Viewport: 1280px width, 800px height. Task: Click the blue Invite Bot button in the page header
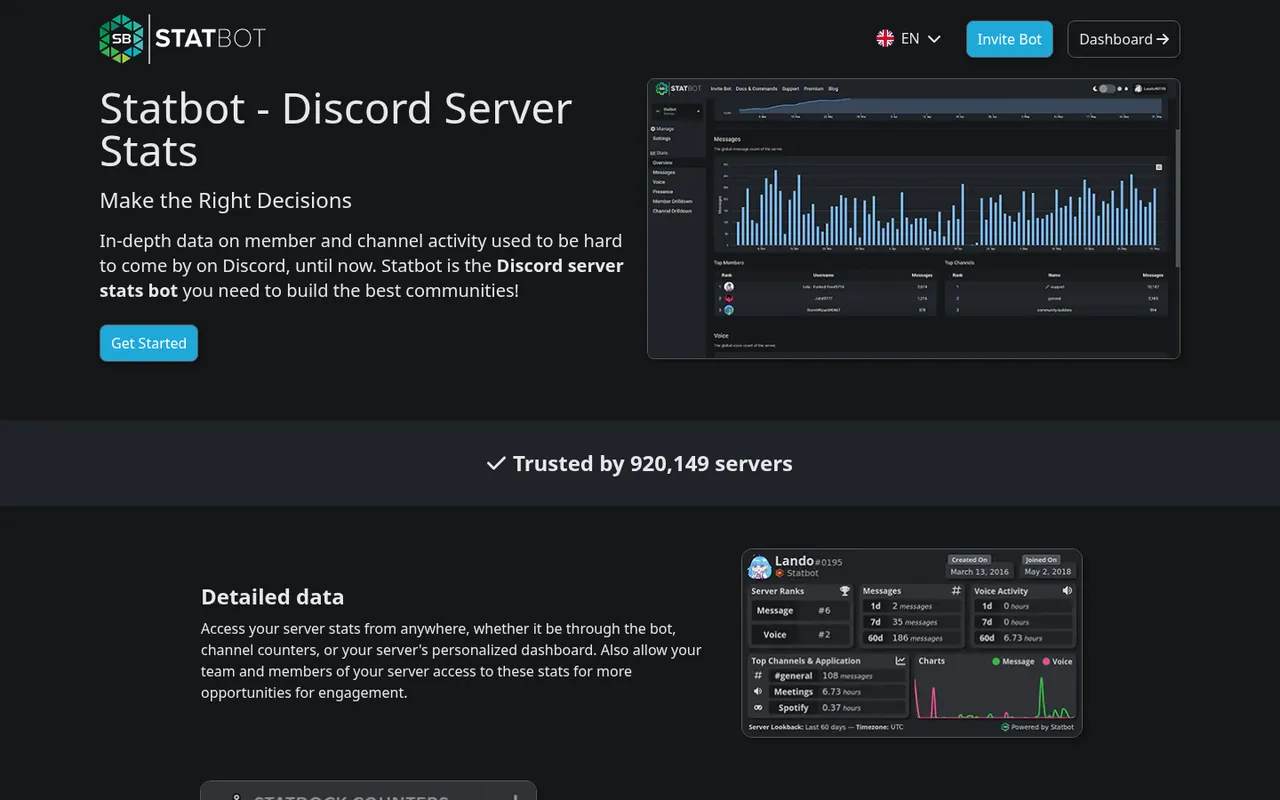1009,39
